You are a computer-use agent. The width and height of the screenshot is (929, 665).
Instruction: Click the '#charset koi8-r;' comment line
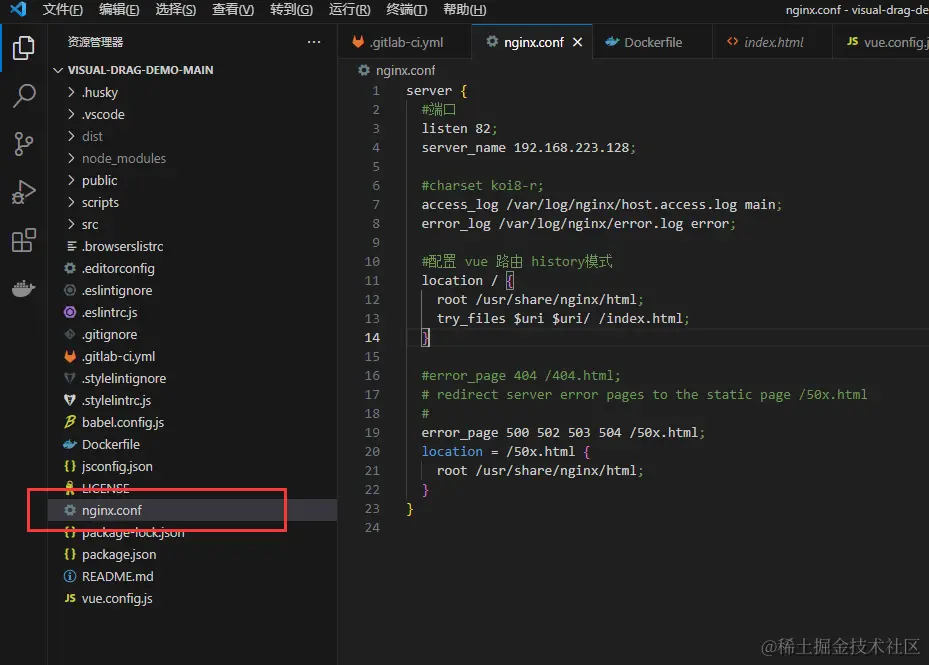coord(482,186)
